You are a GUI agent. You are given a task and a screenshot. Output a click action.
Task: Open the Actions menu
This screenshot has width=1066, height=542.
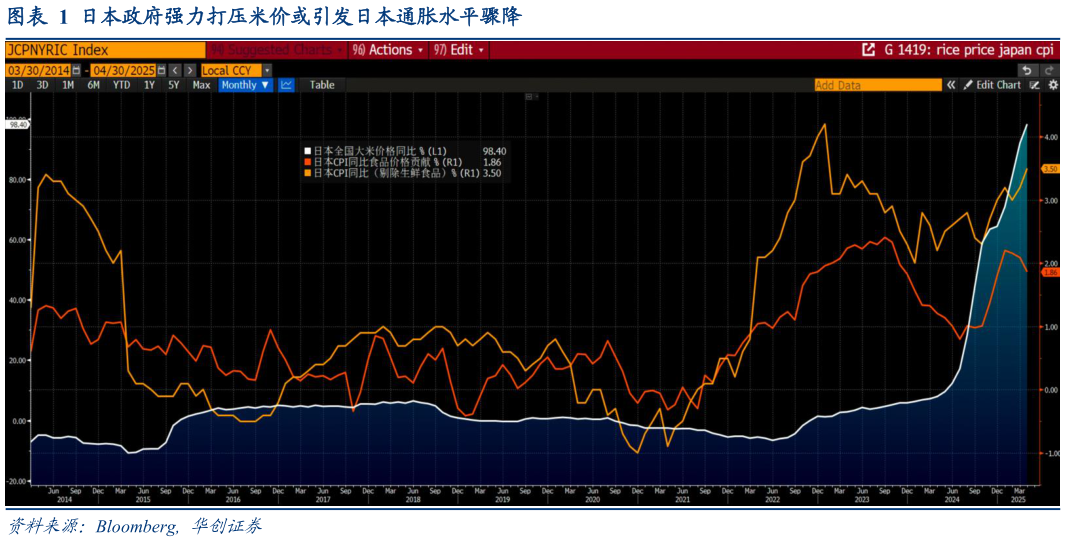click(389, 49)
